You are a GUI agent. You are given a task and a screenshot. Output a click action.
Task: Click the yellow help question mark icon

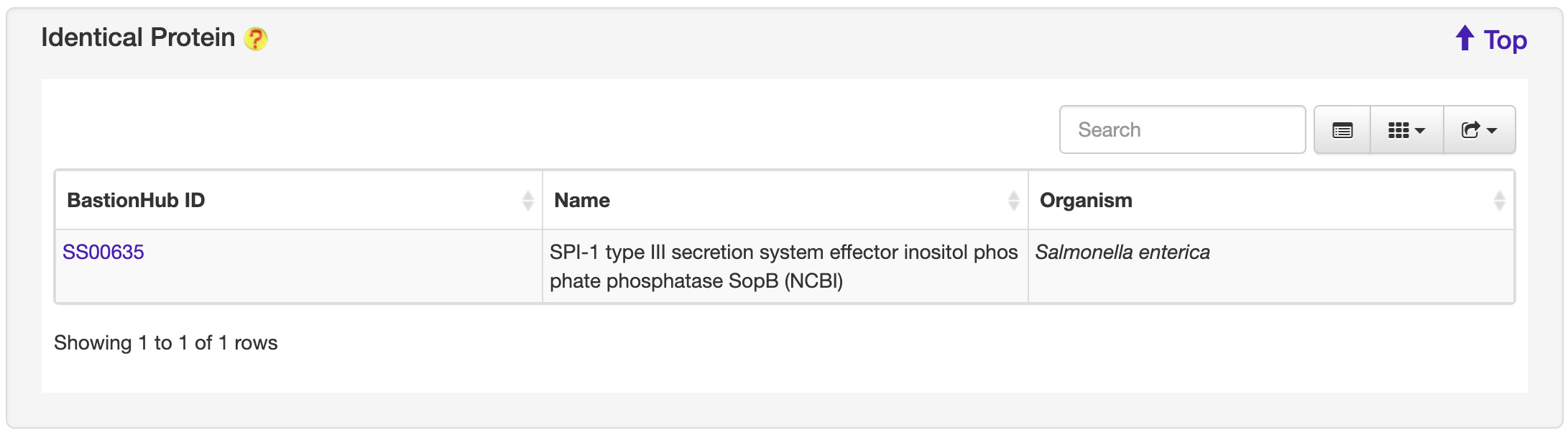click(255, 39)
